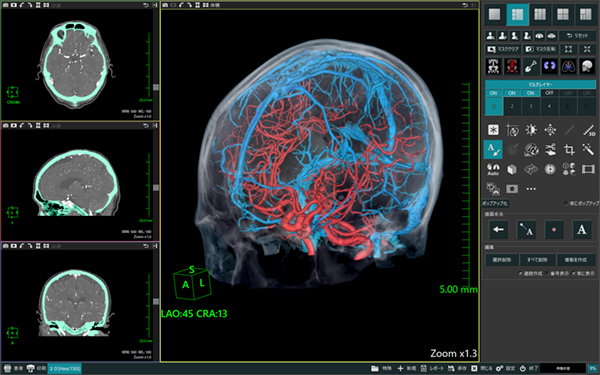This screenshot has height=375, width=600.
Task: Click the kidney preset icon
Action: (x=549, y=66)
